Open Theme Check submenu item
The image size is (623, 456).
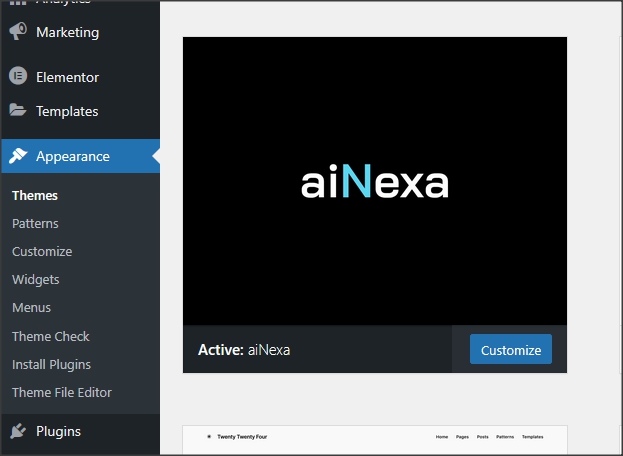click(x=51, y=336)
